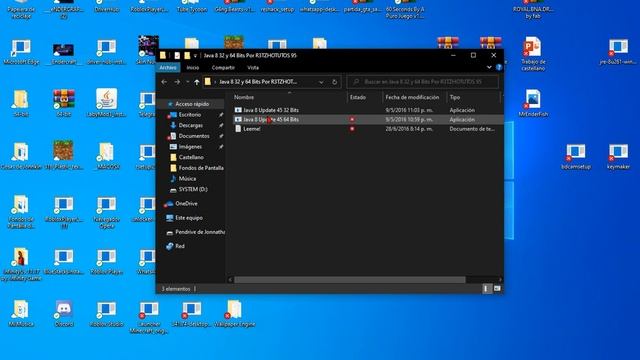Select the Launcher Minecraft desktop icon
The height and width of the screenshot is (360, 640).
149,317
